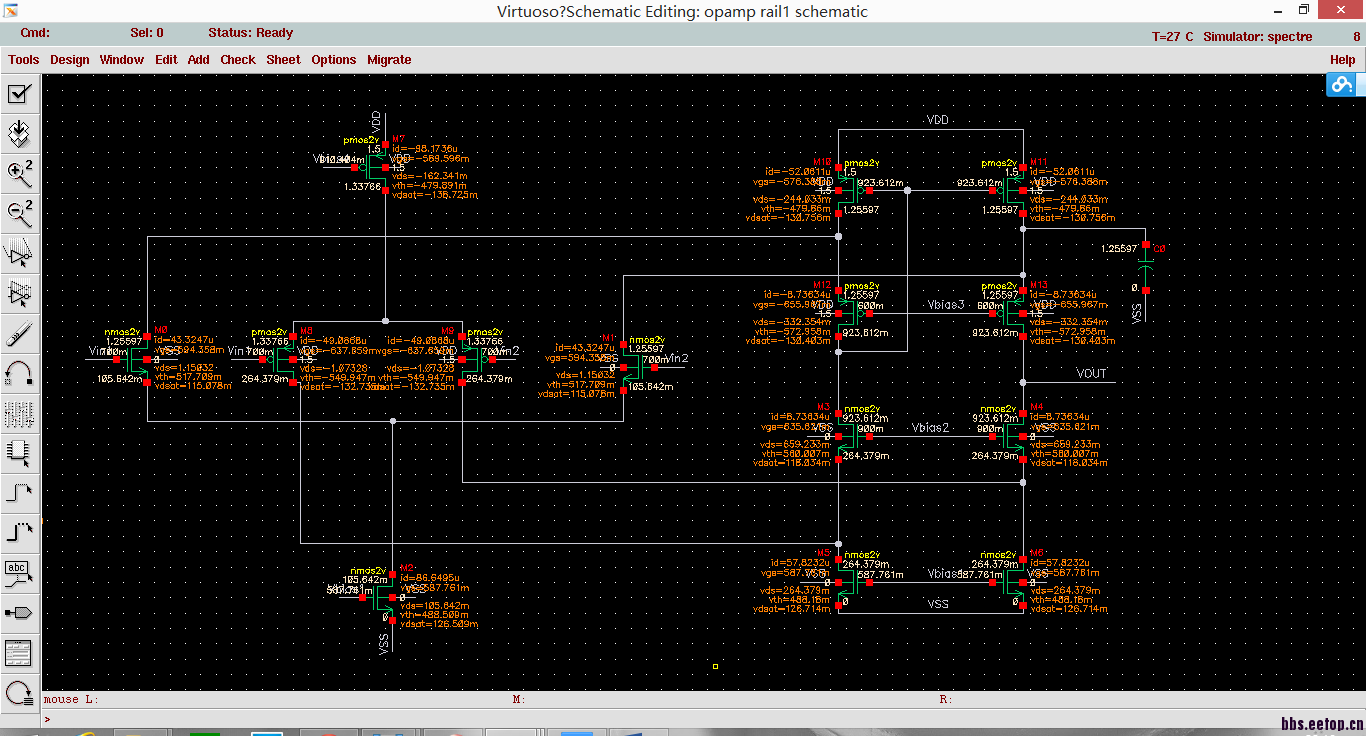
Task: Open the Help menu
Action: pos(1342,60)
